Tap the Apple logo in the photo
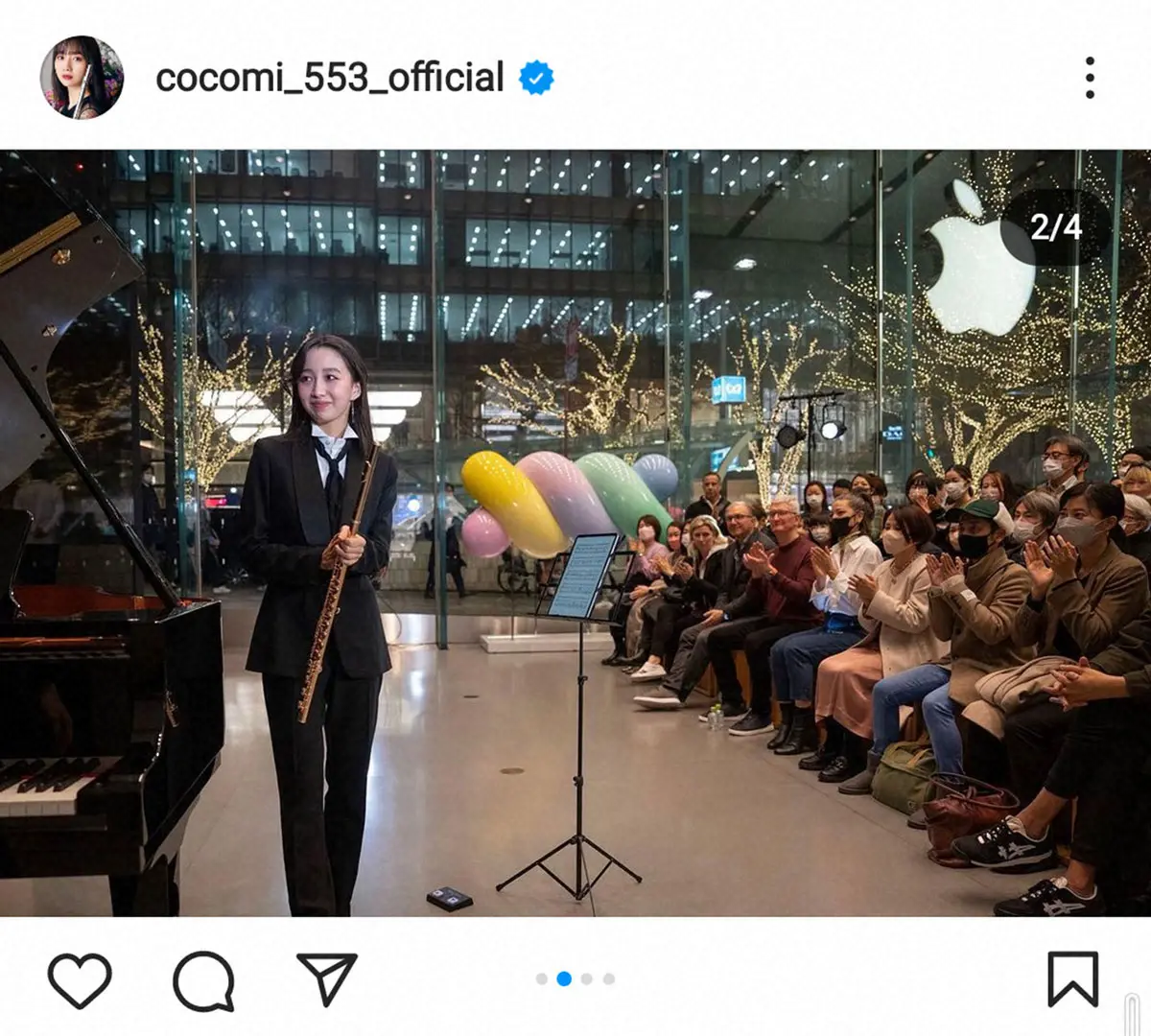The image size is (1151, 1036). pyautogui.click(x=978, y=259)
